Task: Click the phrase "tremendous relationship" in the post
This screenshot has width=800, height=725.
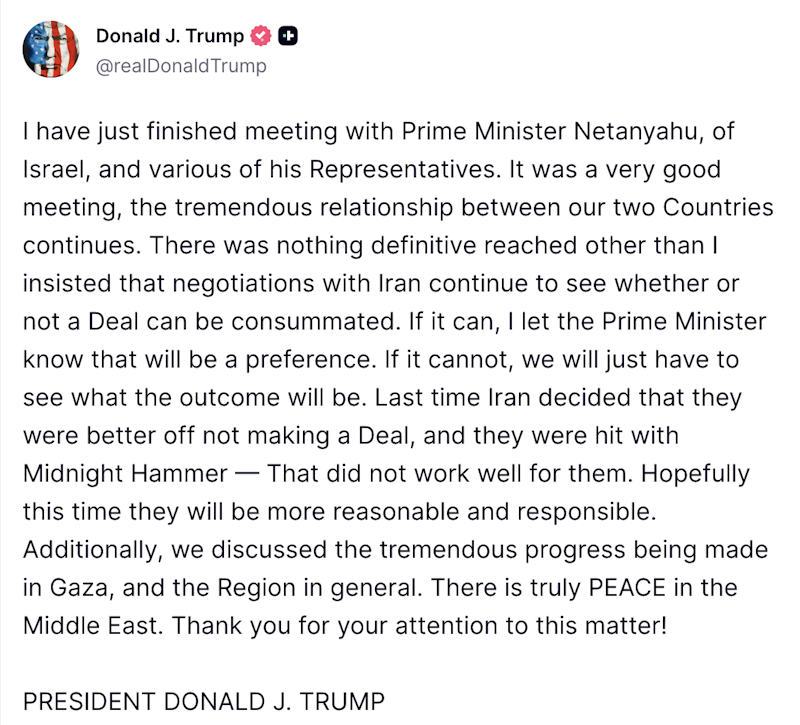Action: click(x=310, y=207)
